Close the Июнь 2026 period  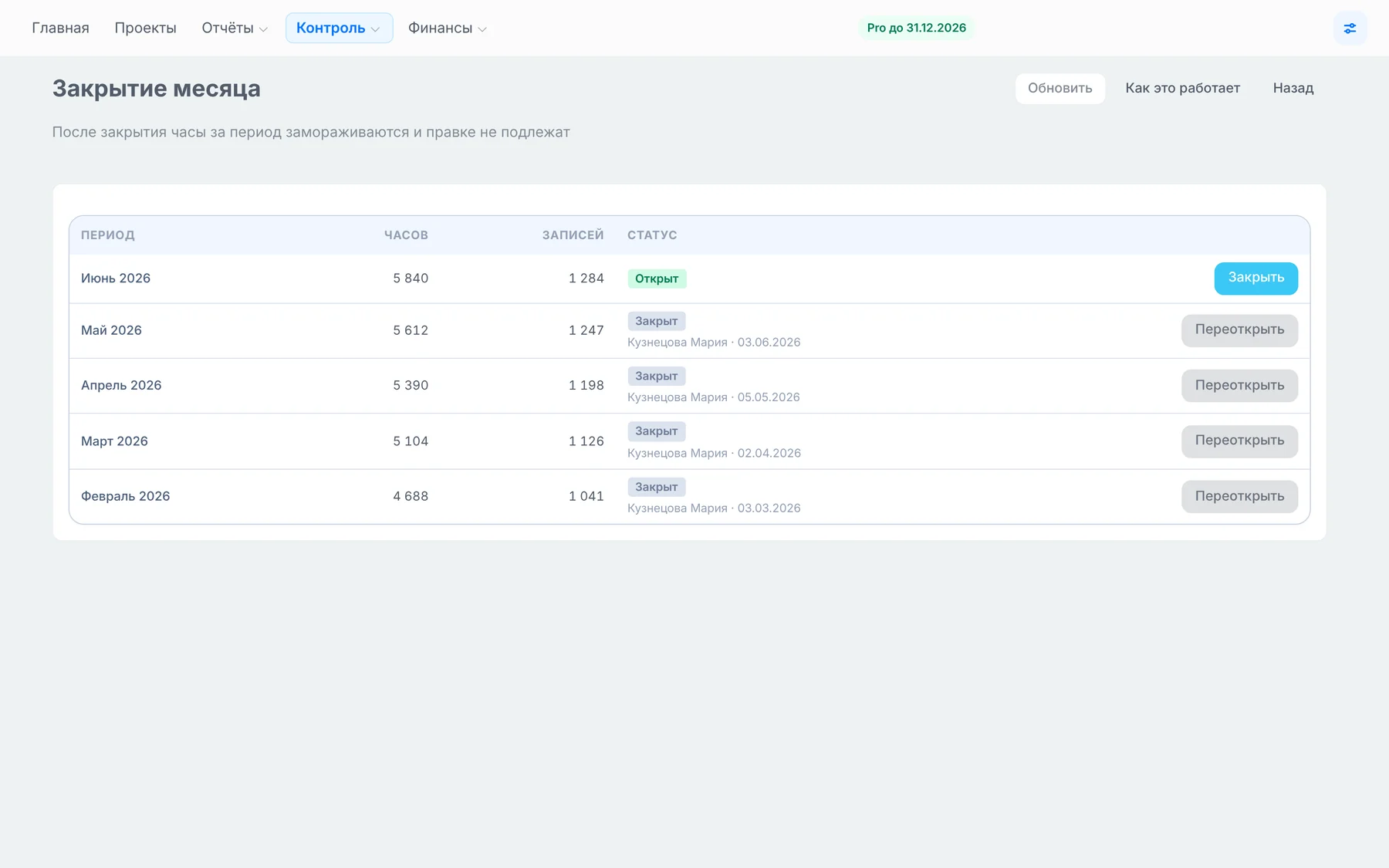[x=1256, y=278]
